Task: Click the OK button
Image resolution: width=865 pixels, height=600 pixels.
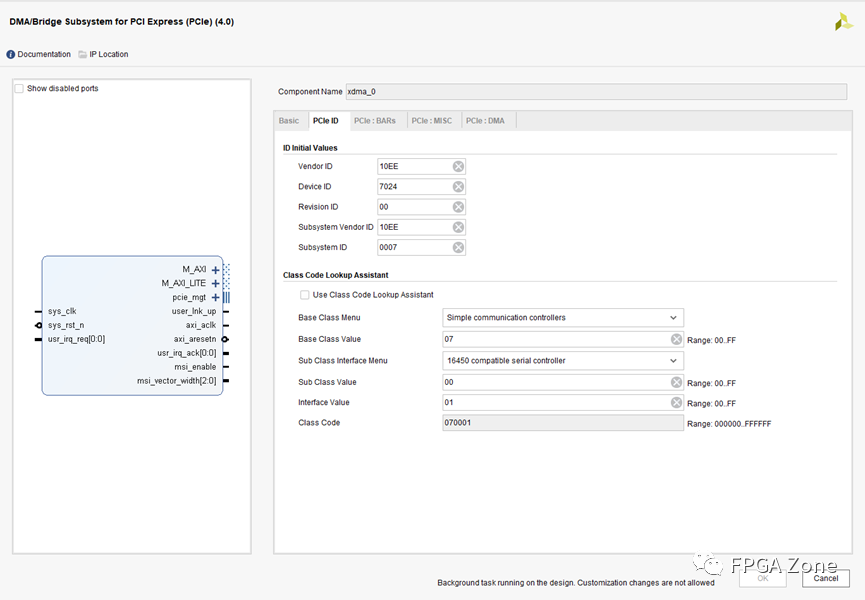Action: click(x=763, y=578)
